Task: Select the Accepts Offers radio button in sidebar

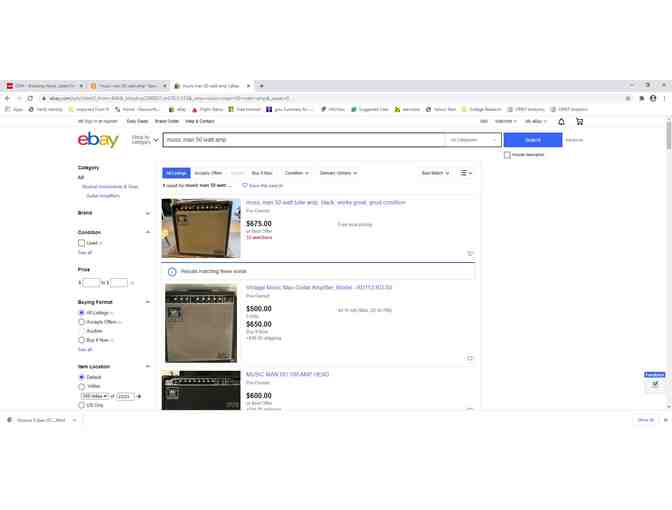Action: (82, 322)
